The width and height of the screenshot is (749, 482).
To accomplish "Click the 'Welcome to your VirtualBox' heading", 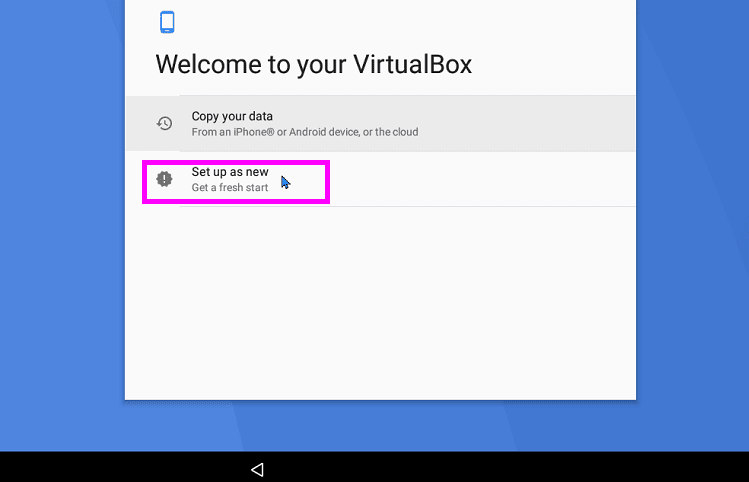I will click(x=314, y=64).
